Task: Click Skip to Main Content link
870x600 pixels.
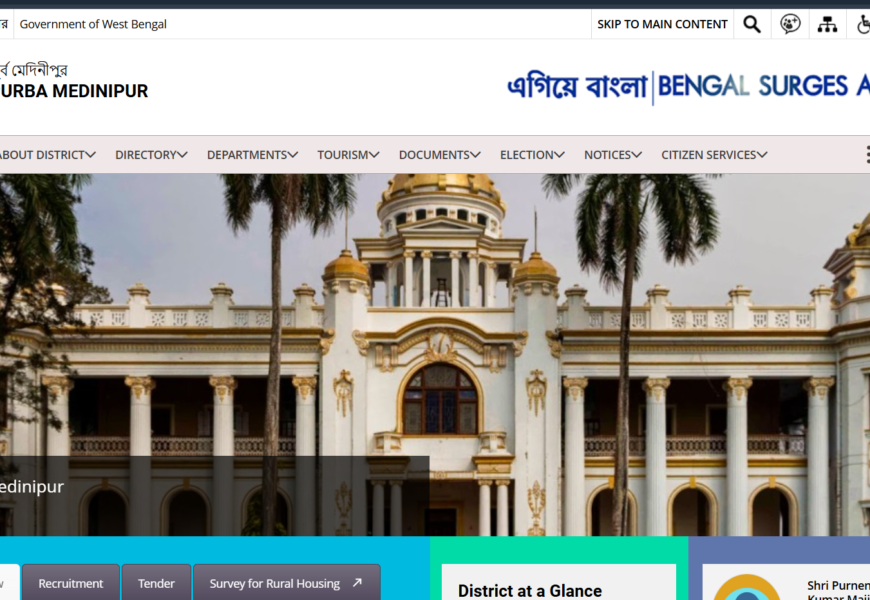Action: coord(662,24)
